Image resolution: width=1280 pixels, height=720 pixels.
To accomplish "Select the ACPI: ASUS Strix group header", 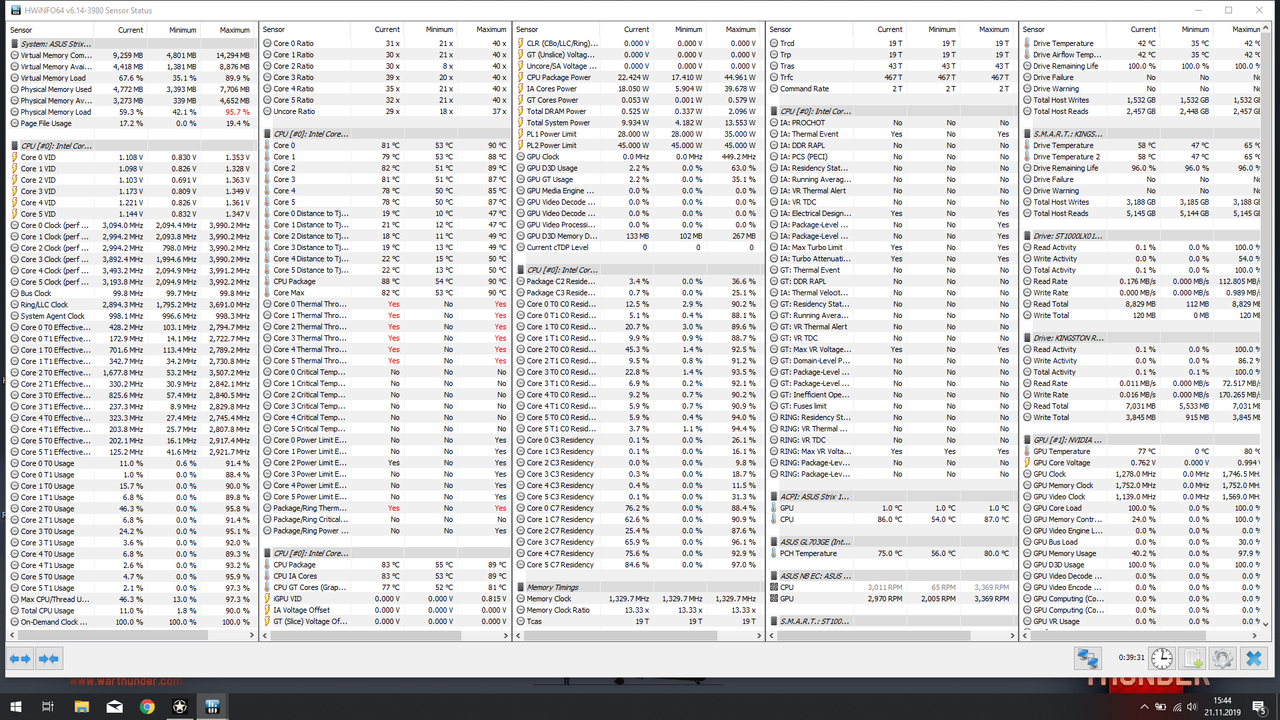I will [892, 497].
